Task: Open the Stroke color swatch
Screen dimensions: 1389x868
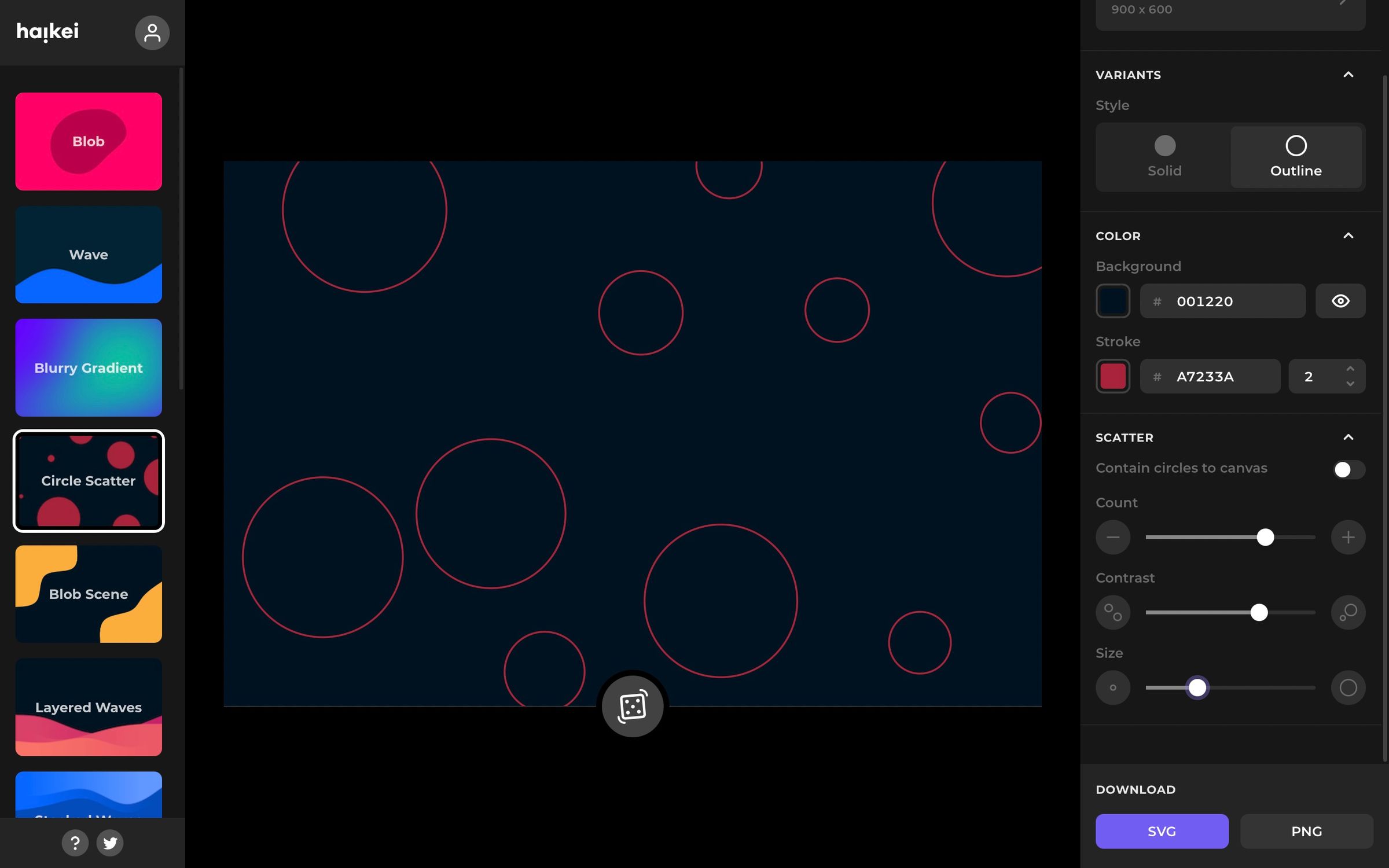Action: coord(1112,376)
